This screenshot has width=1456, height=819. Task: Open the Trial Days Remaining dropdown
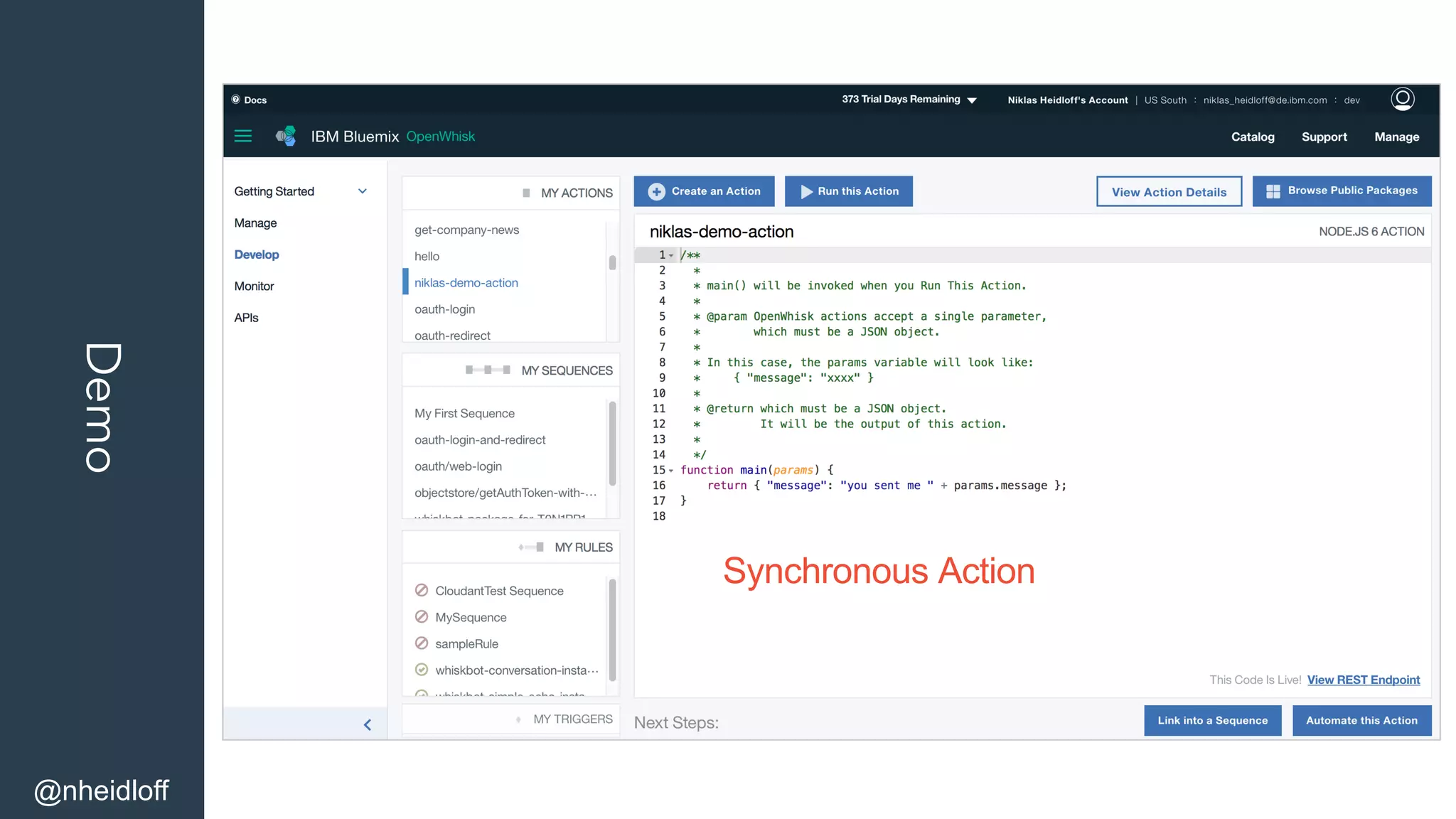coord(972,100)
